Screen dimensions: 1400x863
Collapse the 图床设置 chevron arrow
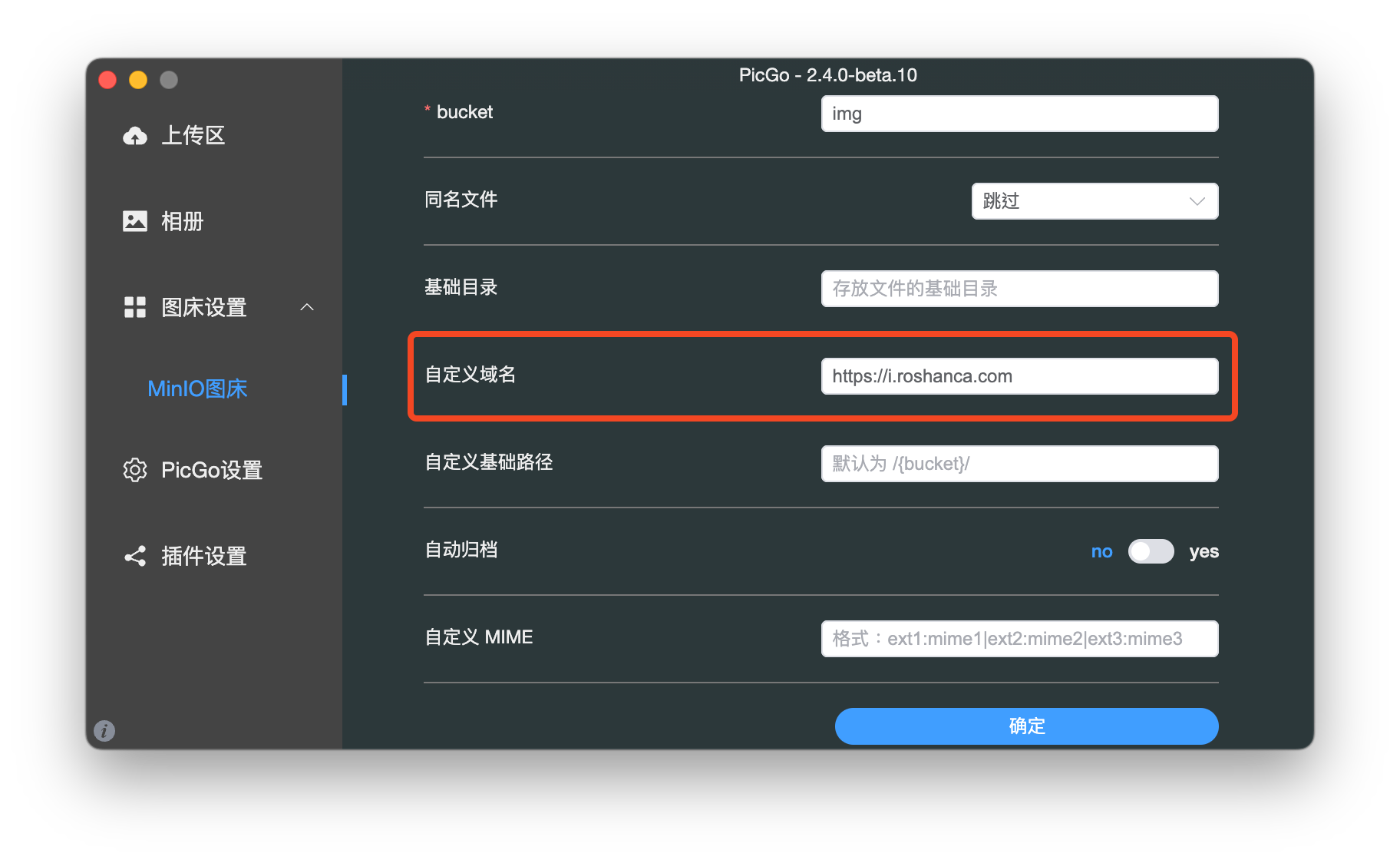point(307,307)
